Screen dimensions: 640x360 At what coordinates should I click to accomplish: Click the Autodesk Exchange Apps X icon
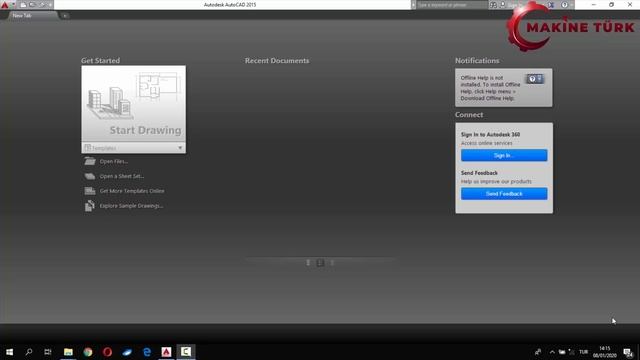click(551, 5)
